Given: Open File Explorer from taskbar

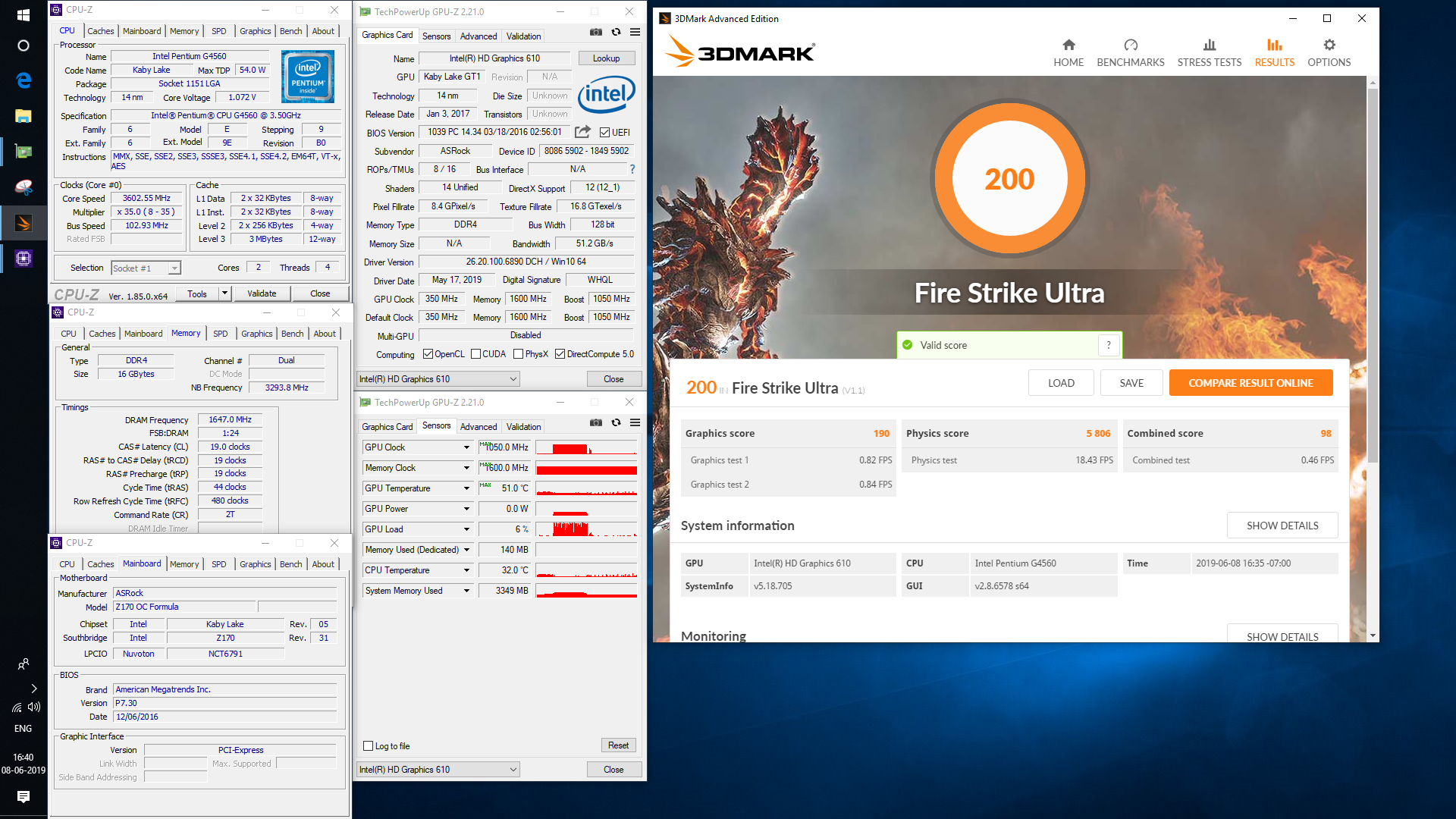Looking at the screenshot, I should click(24, 116).
